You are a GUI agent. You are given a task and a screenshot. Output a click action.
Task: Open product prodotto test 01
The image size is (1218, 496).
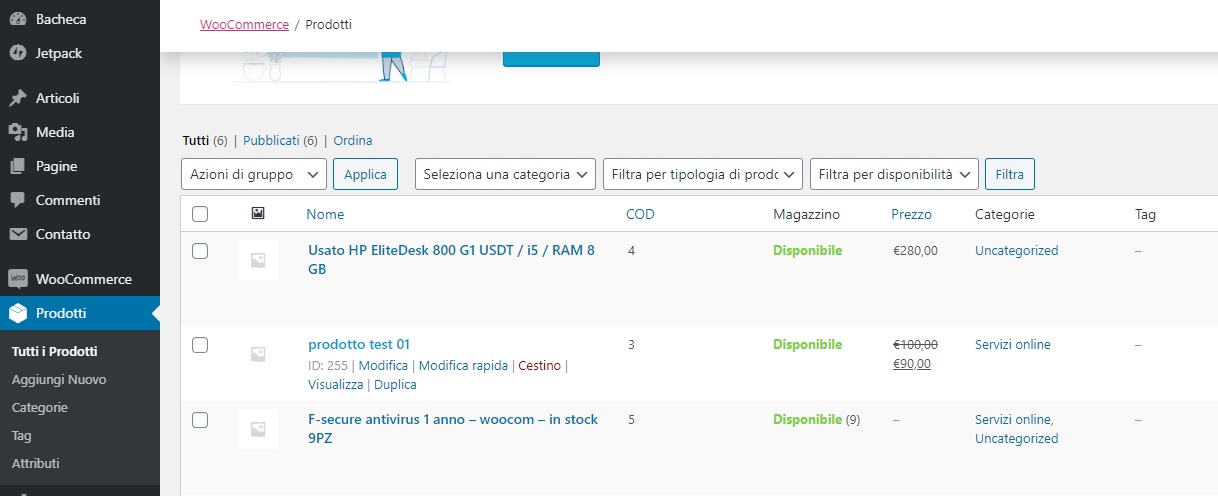tap(359, 344)
